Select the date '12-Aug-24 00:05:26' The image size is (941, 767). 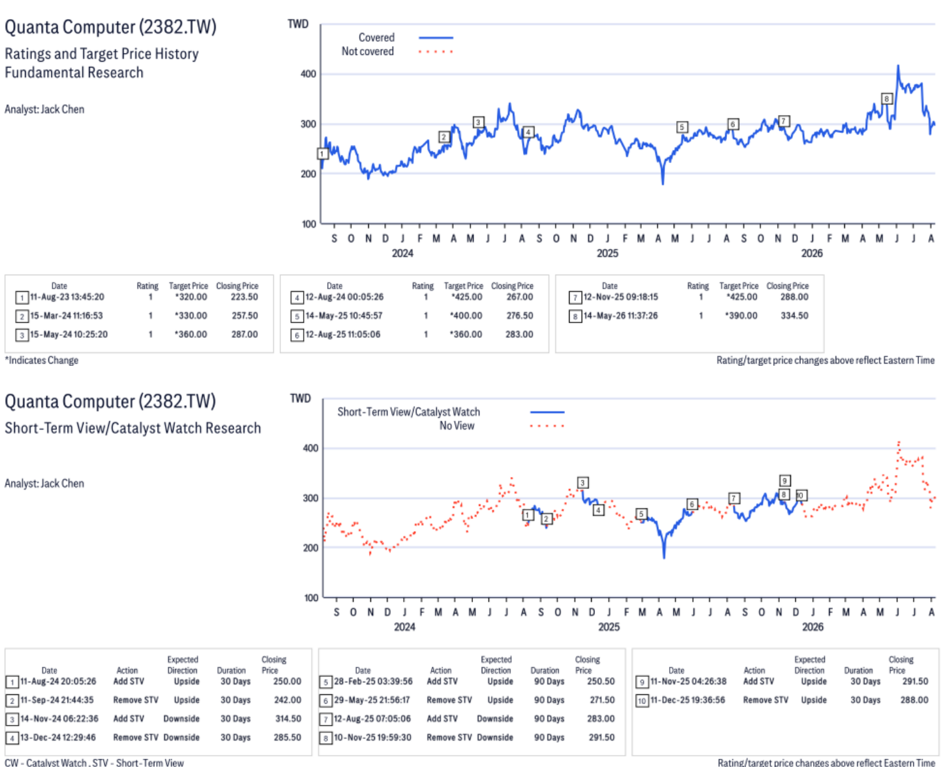coord(344,297)
